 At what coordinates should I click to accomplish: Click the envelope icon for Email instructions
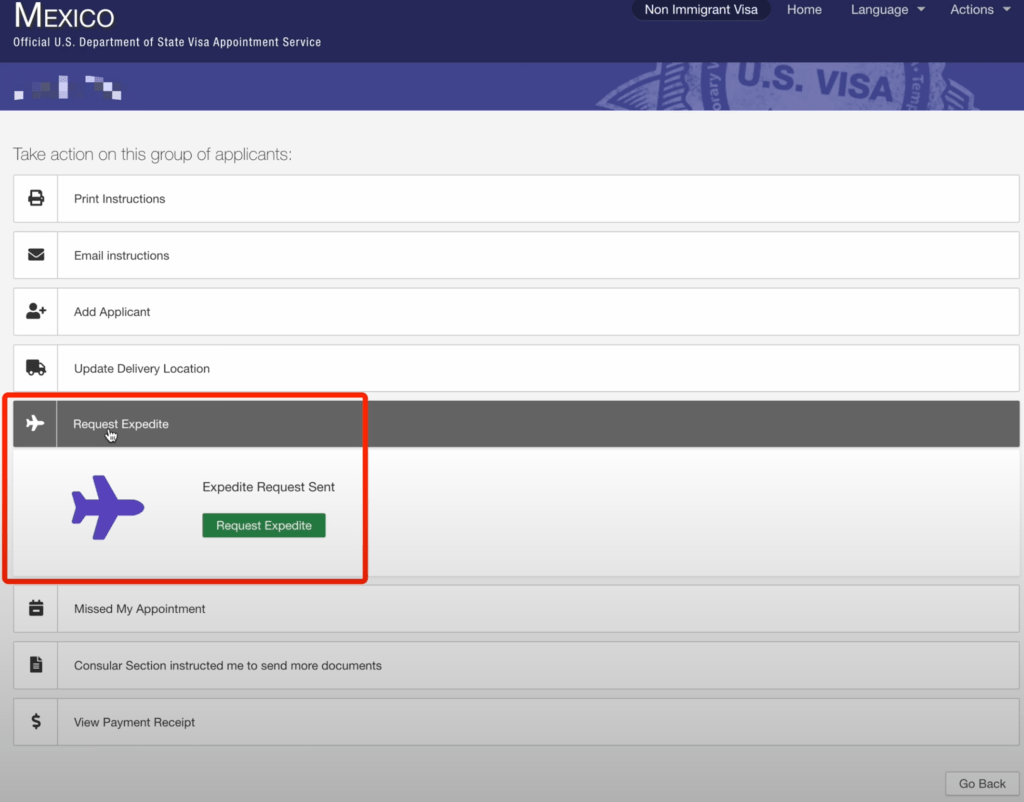(36, 255)
